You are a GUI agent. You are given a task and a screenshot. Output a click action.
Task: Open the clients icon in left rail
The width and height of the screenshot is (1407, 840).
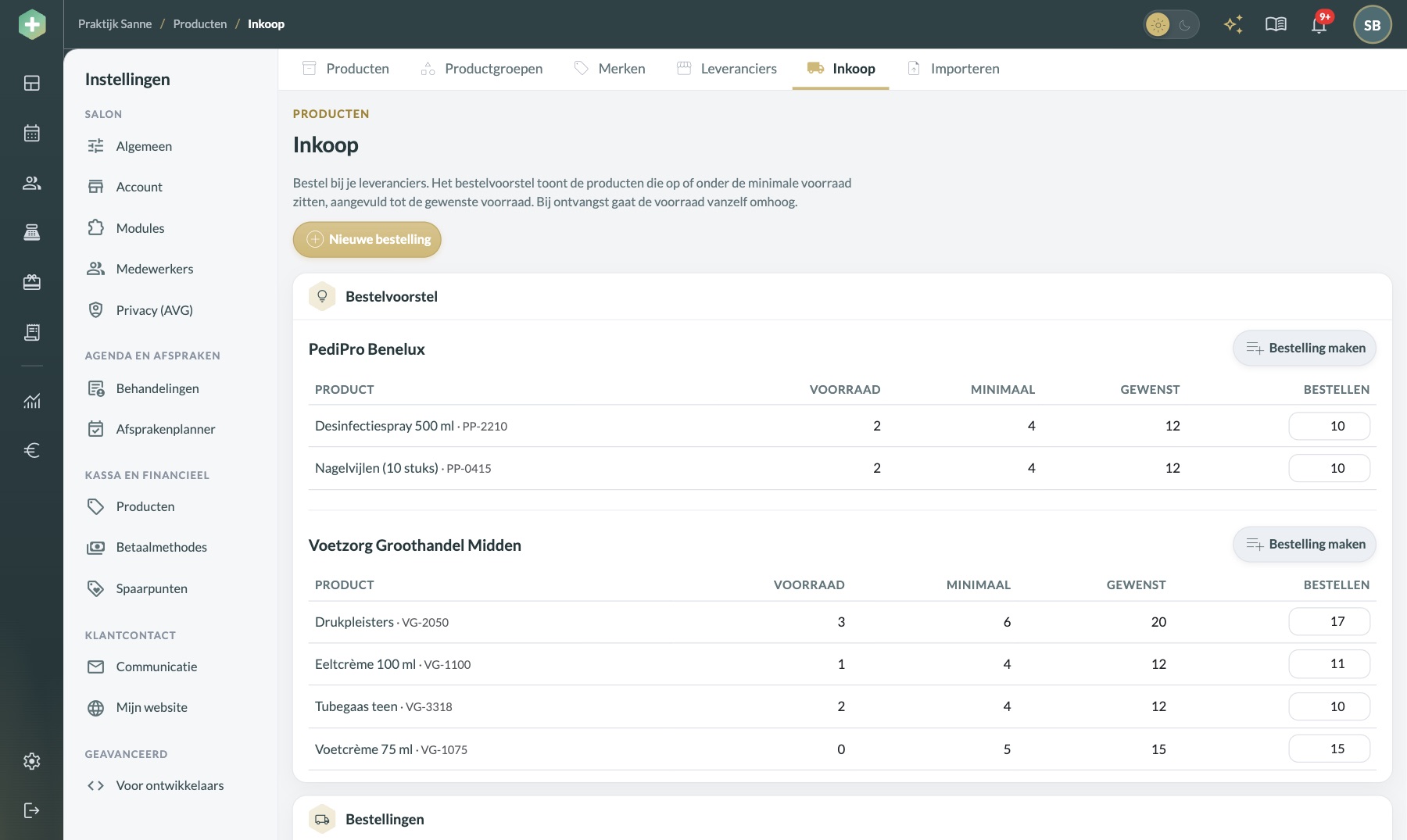point(31,183)
